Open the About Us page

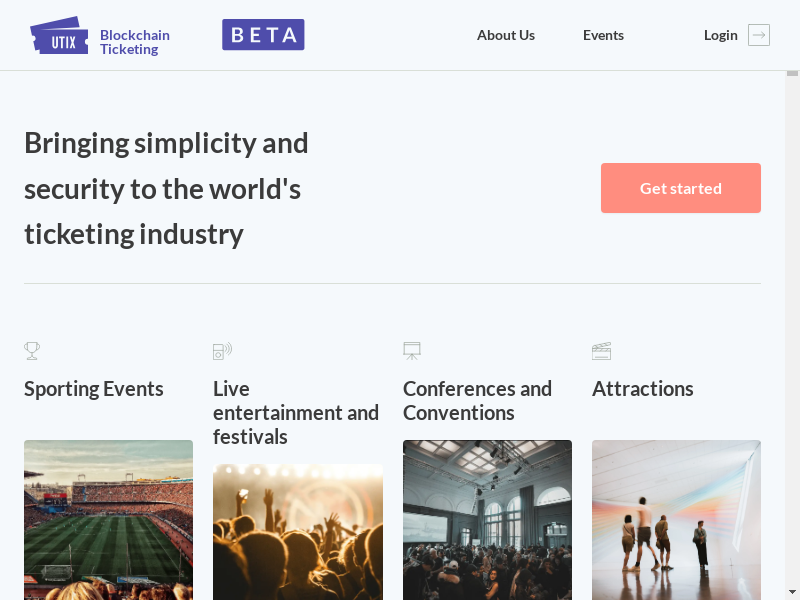pos(506,35)
